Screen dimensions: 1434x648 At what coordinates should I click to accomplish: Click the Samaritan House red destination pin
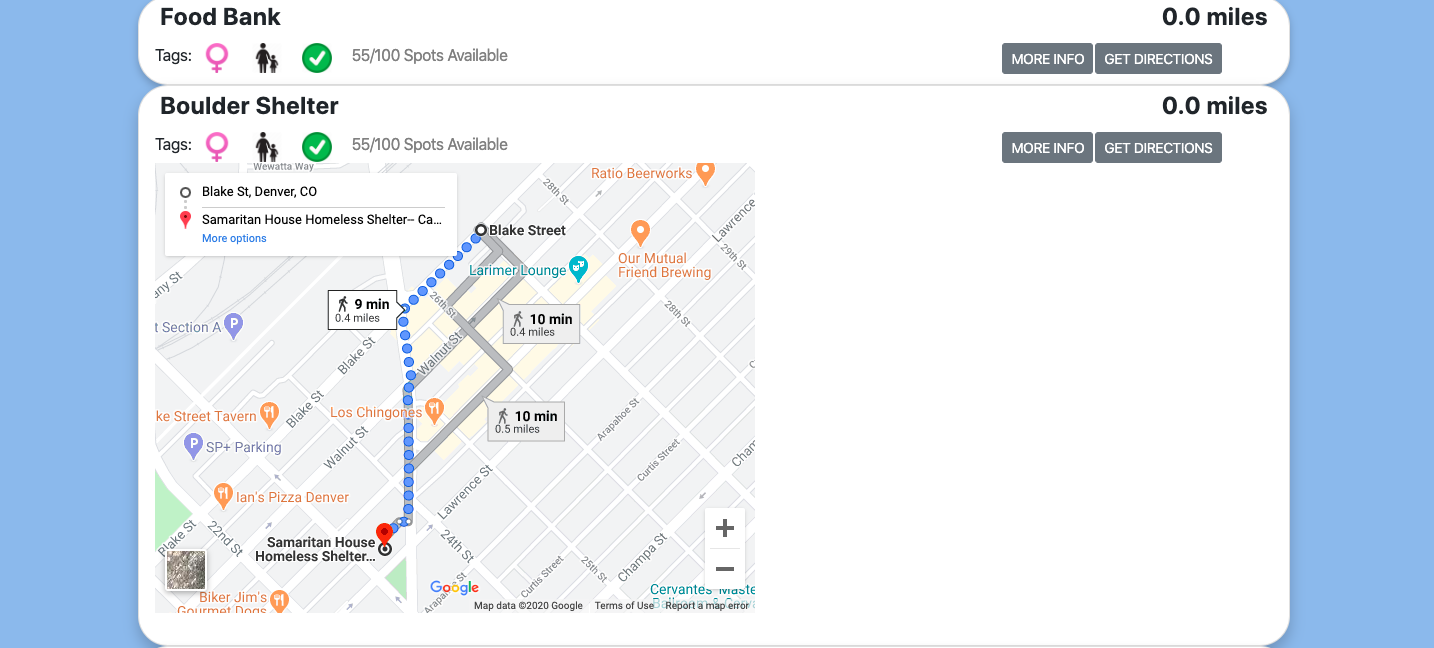pyautogui.click(x=383, y=533)
